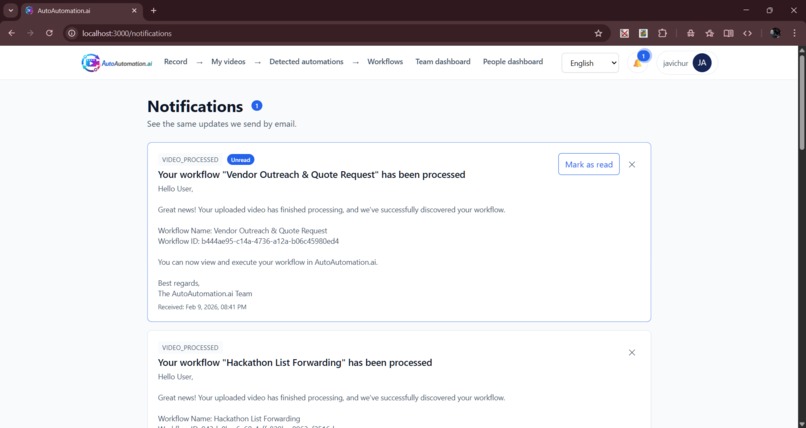Dismiss the Hackathon List Forwarding notification
This screenshot has width=806, height=428.
pos(632,352)
